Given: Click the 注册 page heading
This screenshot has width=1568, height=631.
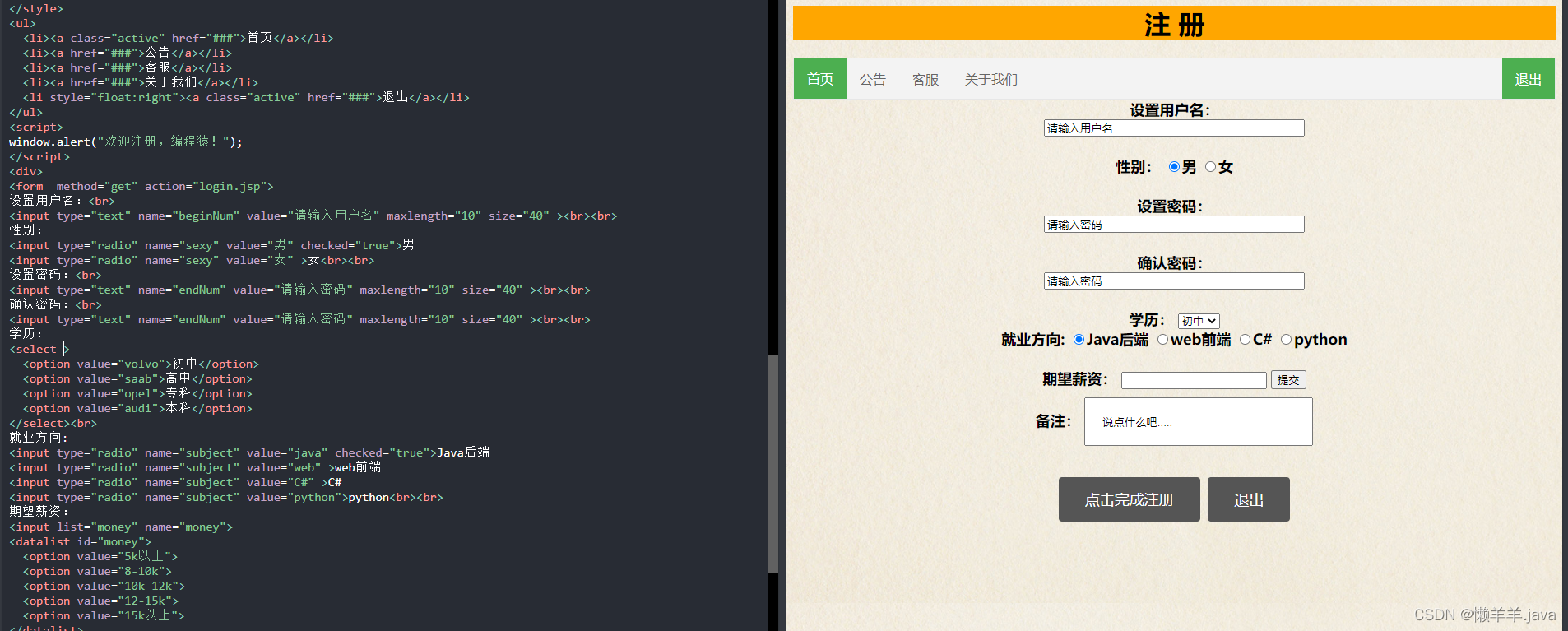Looking at the screenshot, I should 1174,25.
